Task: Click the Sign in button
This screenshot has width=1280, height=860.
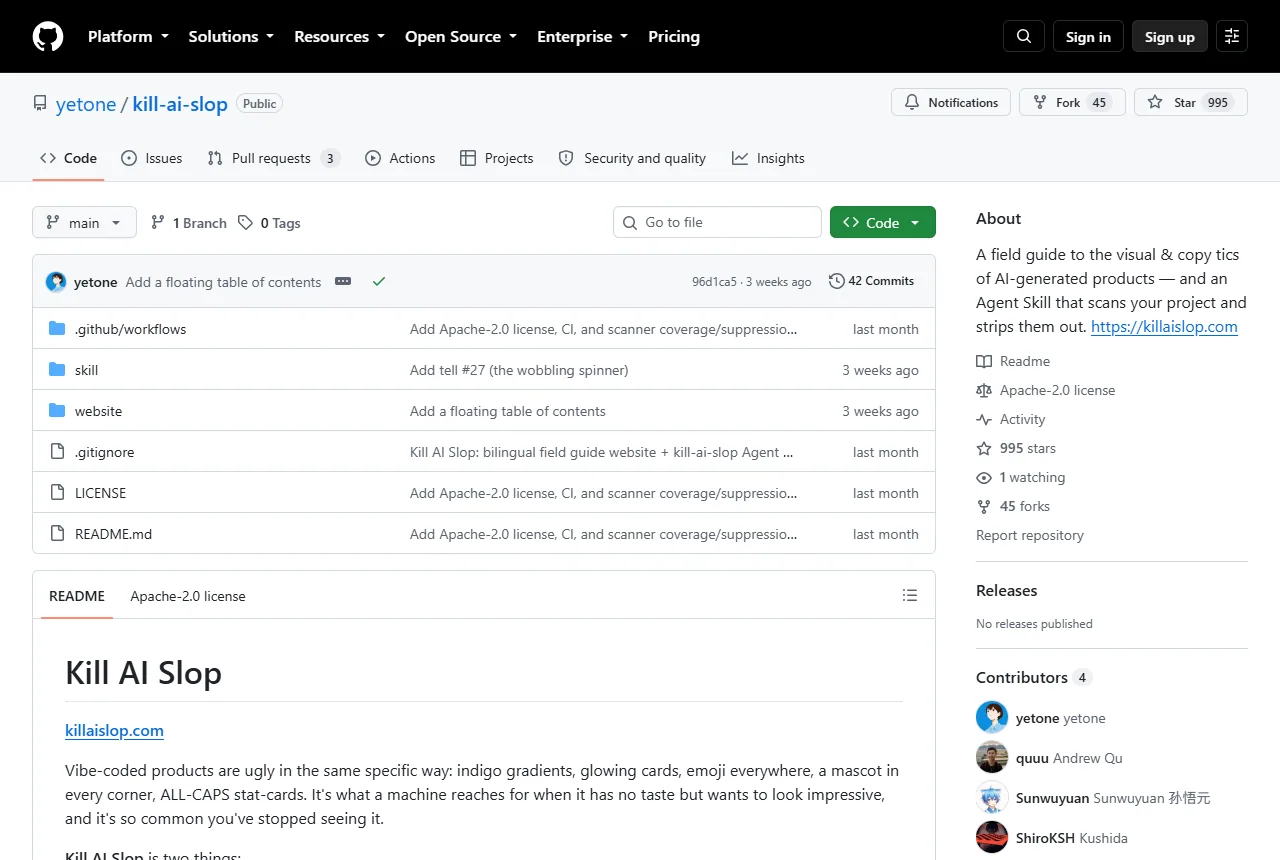Action: click(x=1088, y=36)
